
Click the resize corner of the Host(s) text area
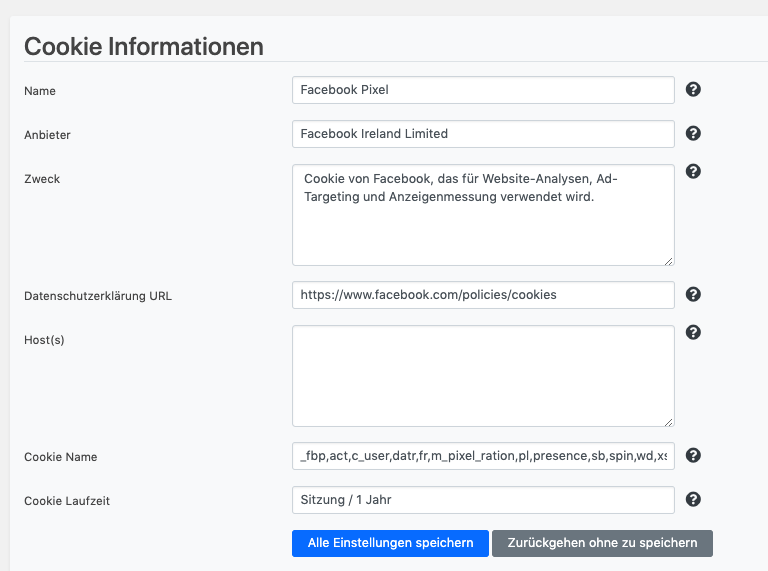click(x=668, y=421)
